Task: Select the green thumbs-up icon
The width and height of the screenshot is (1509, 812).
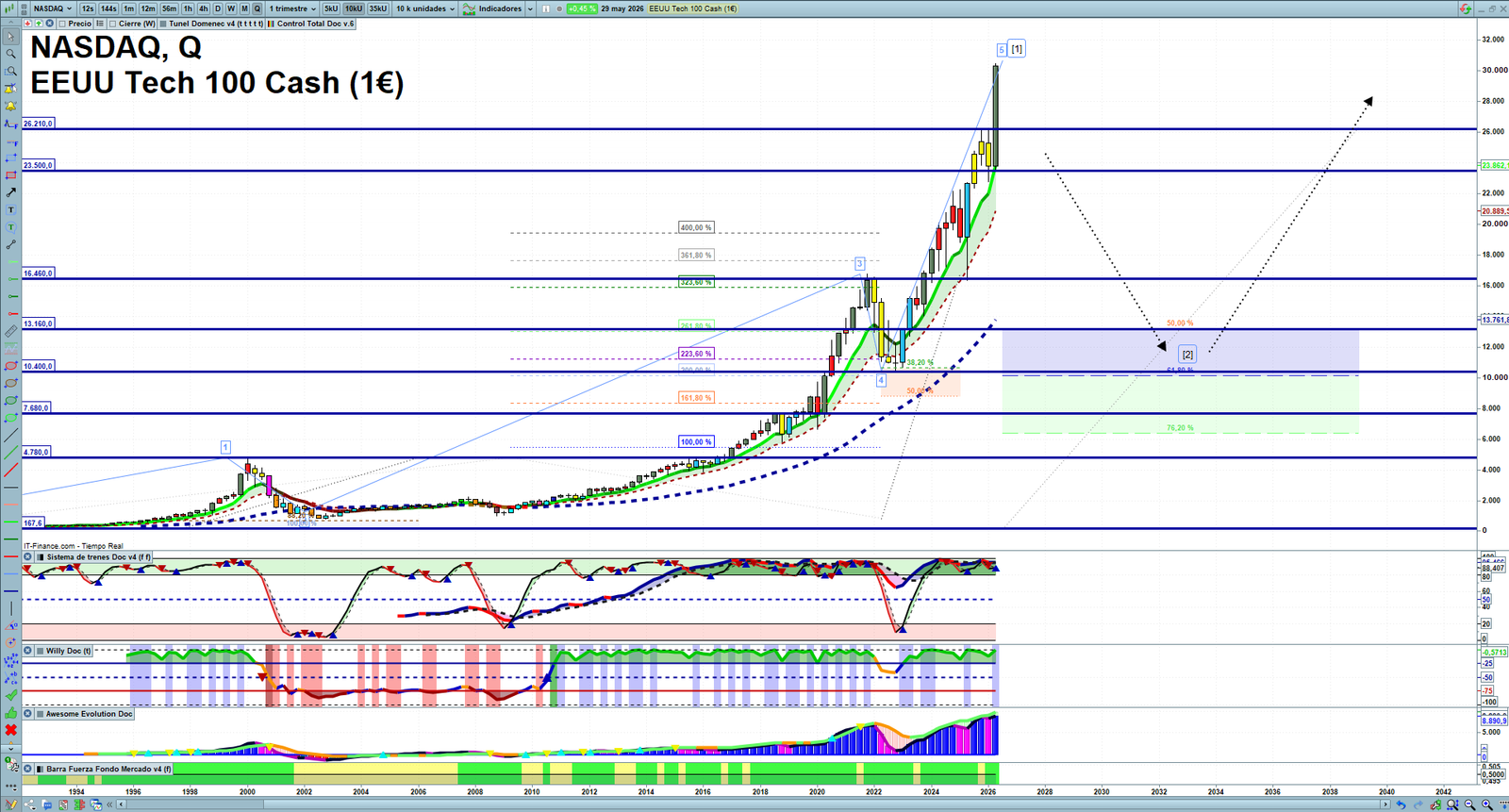Action: point(10,713)
